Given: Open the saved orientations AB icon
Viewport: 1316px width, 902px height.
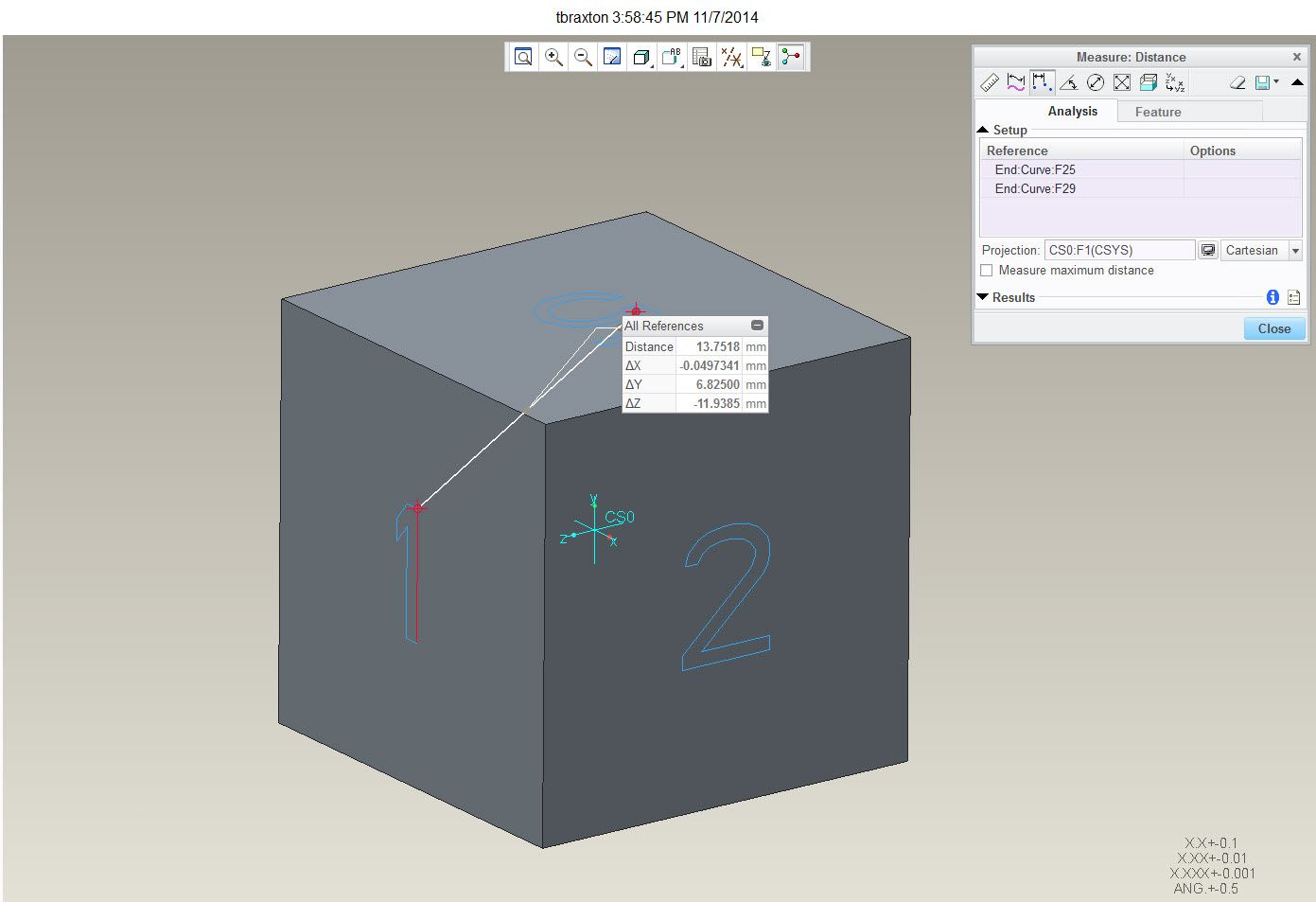Looking at the screenshot, I should (672, 57).
